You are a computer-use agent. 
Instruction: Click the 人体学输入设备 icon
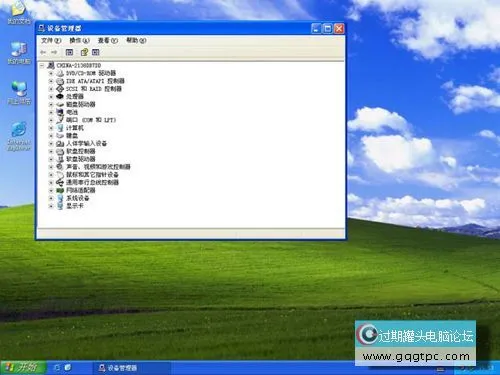coord(60,143)
